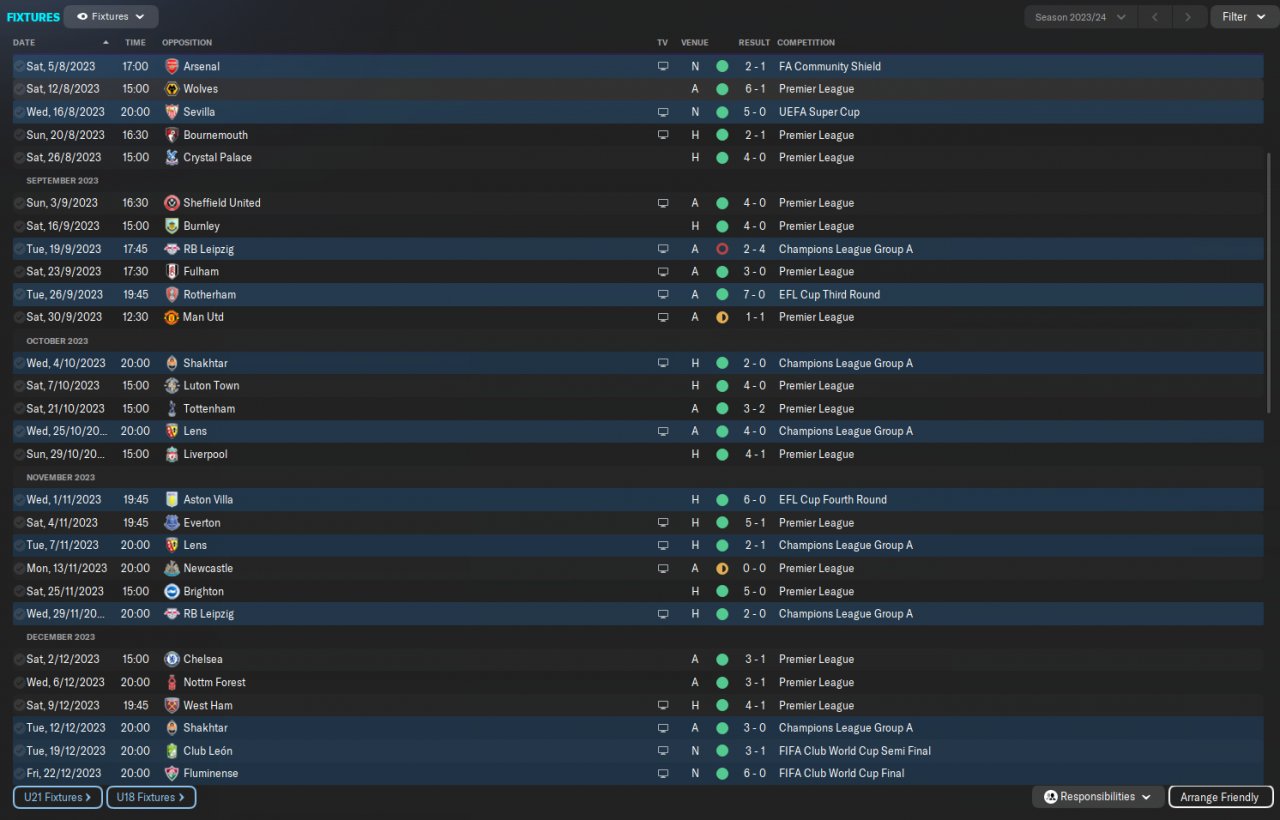
Task: Click the green win indicator for Liverpool match
Action: [x=722, y=454]
